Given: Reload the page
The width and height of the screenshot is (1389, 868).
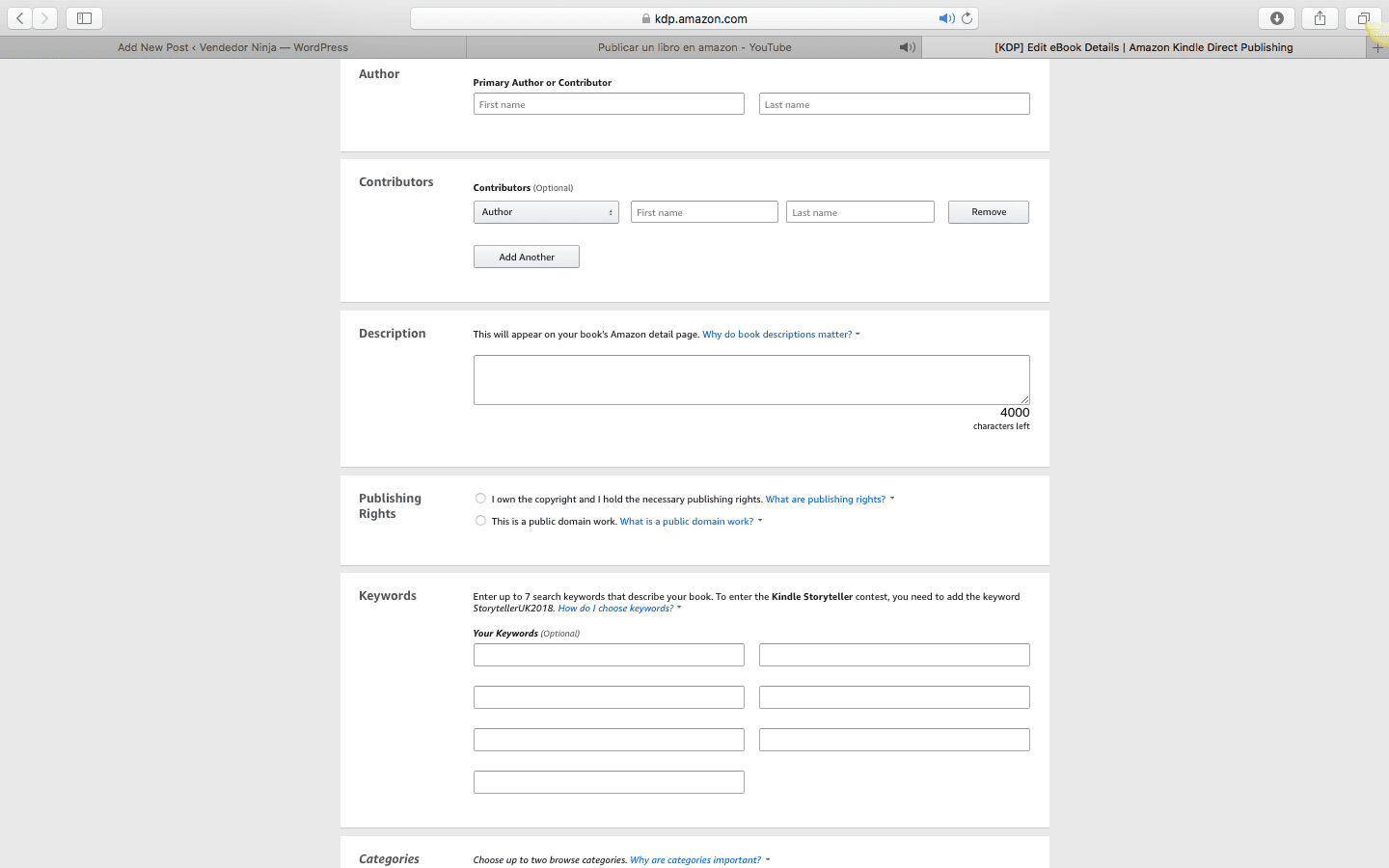Looking at the screenshot, I should (x=967, y=18).
